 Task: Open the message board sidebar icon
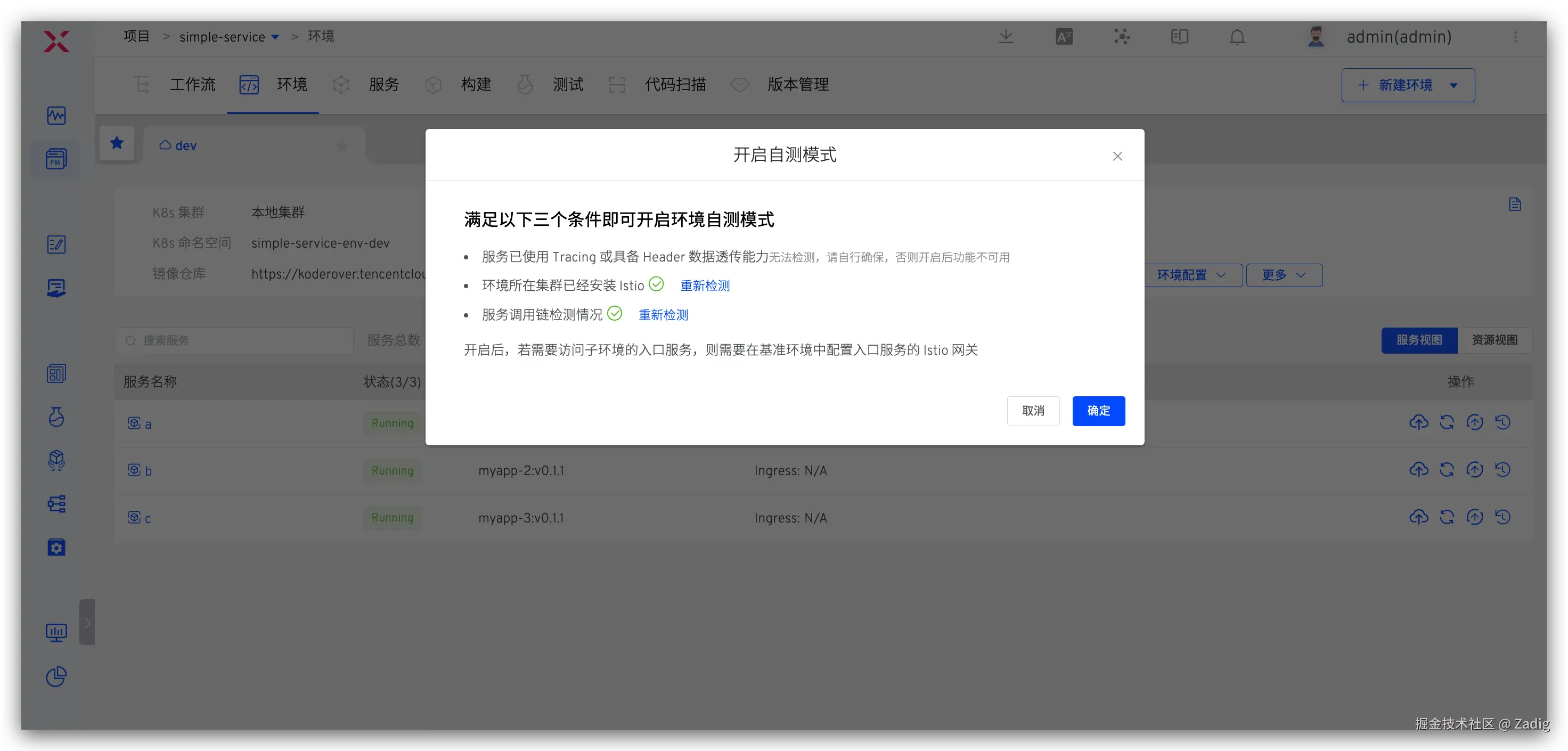click(x=56, y=288)
